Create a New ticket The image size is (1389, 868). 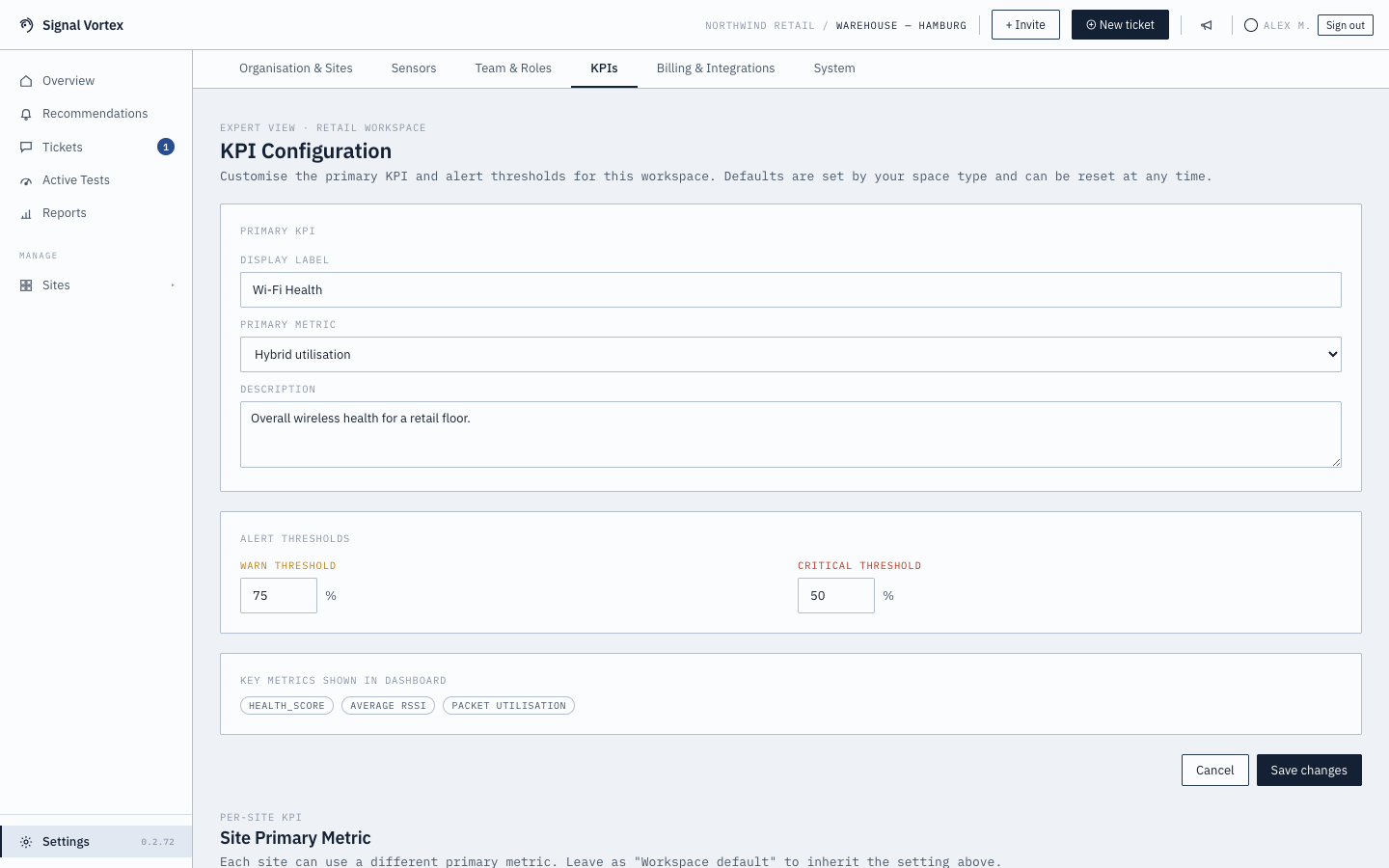[1120, 25]
